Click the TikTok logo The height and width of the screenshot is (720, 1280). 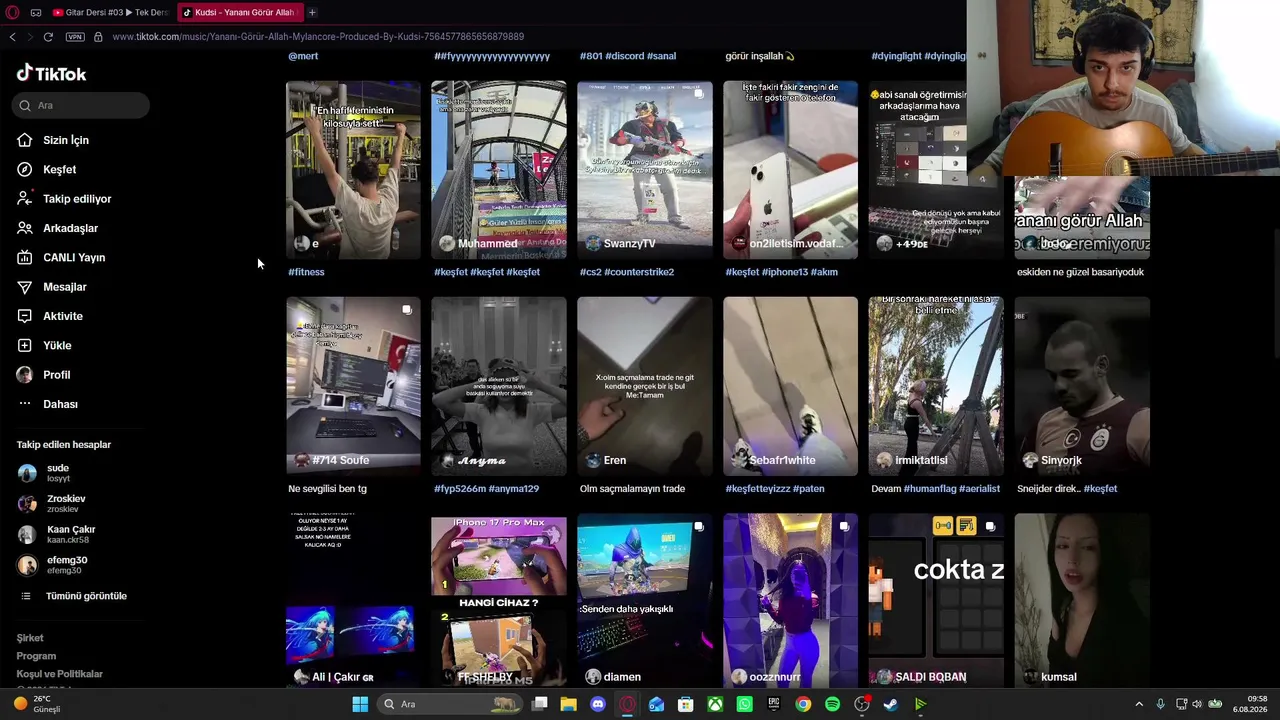point(51,73)
